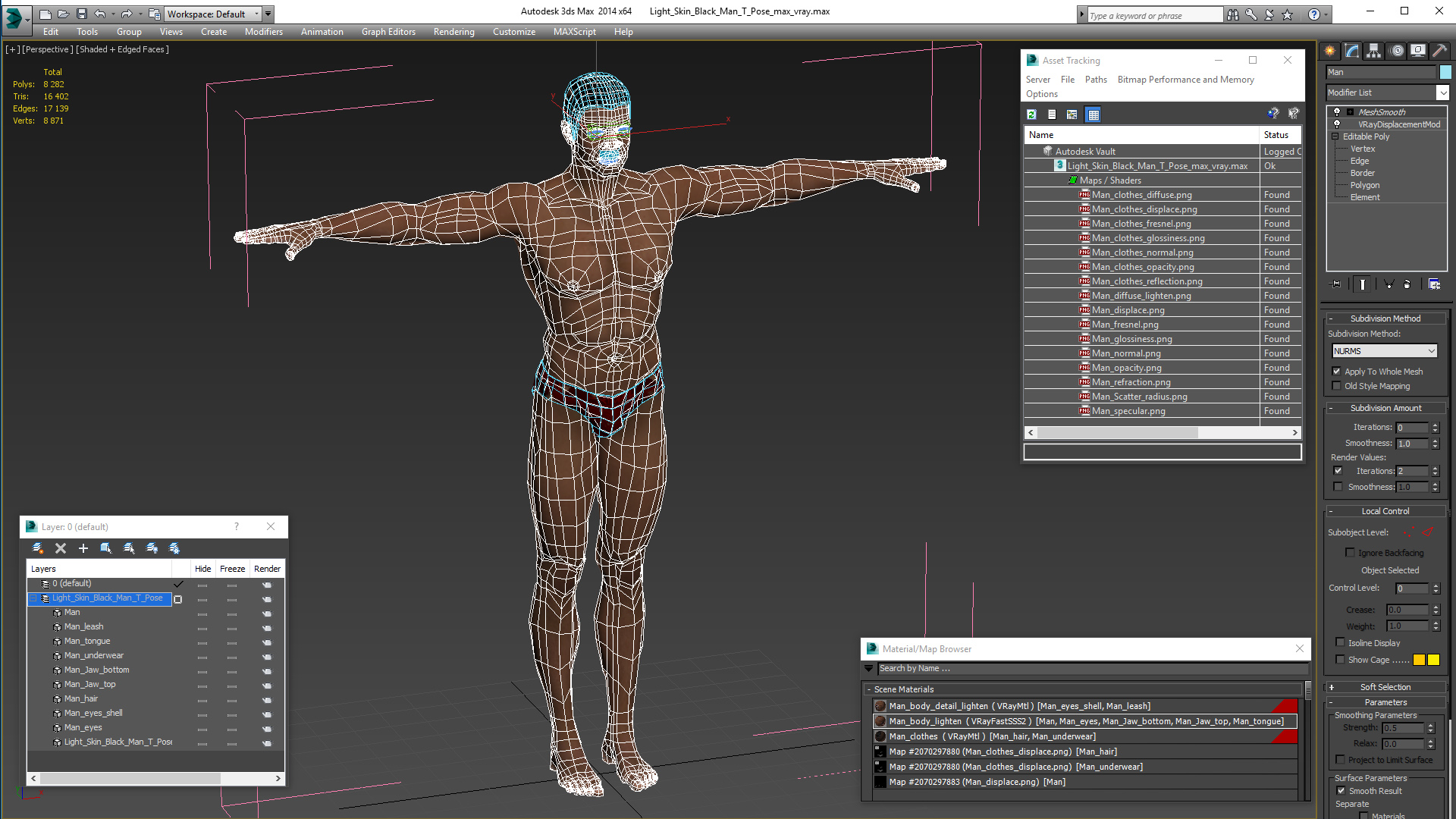The image size is (1456, 819).
Task: Click the Pin Stack icon under modifier stack
Action: (1336, 284)
